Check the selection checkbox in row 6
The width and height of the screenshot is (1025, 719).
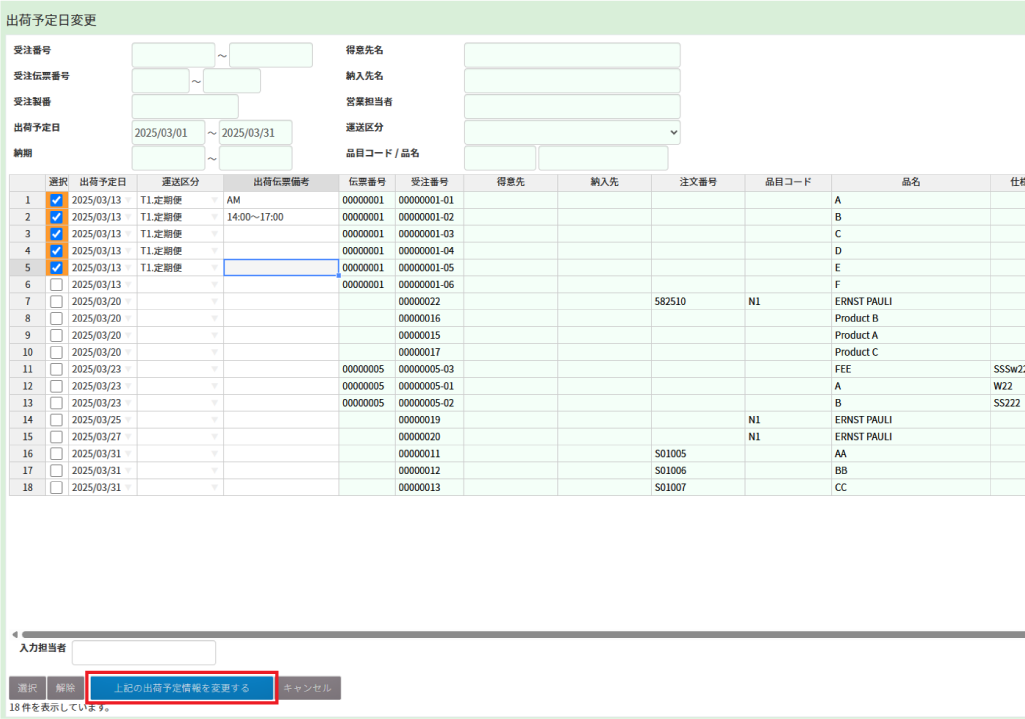56,285
